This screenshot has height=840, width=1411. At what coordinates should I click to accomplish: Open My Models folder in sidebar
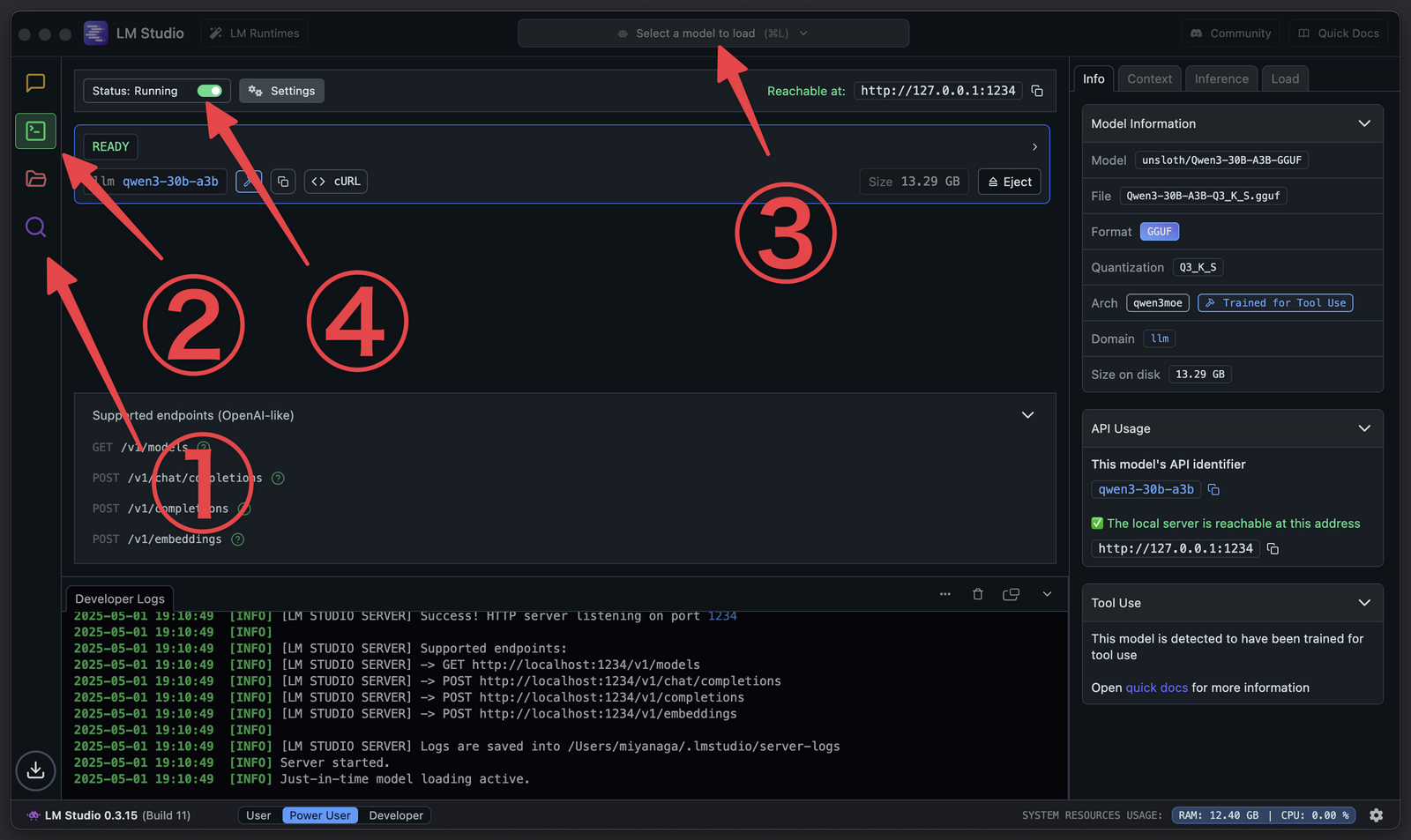pyautogui.click(x=35, y=179)
